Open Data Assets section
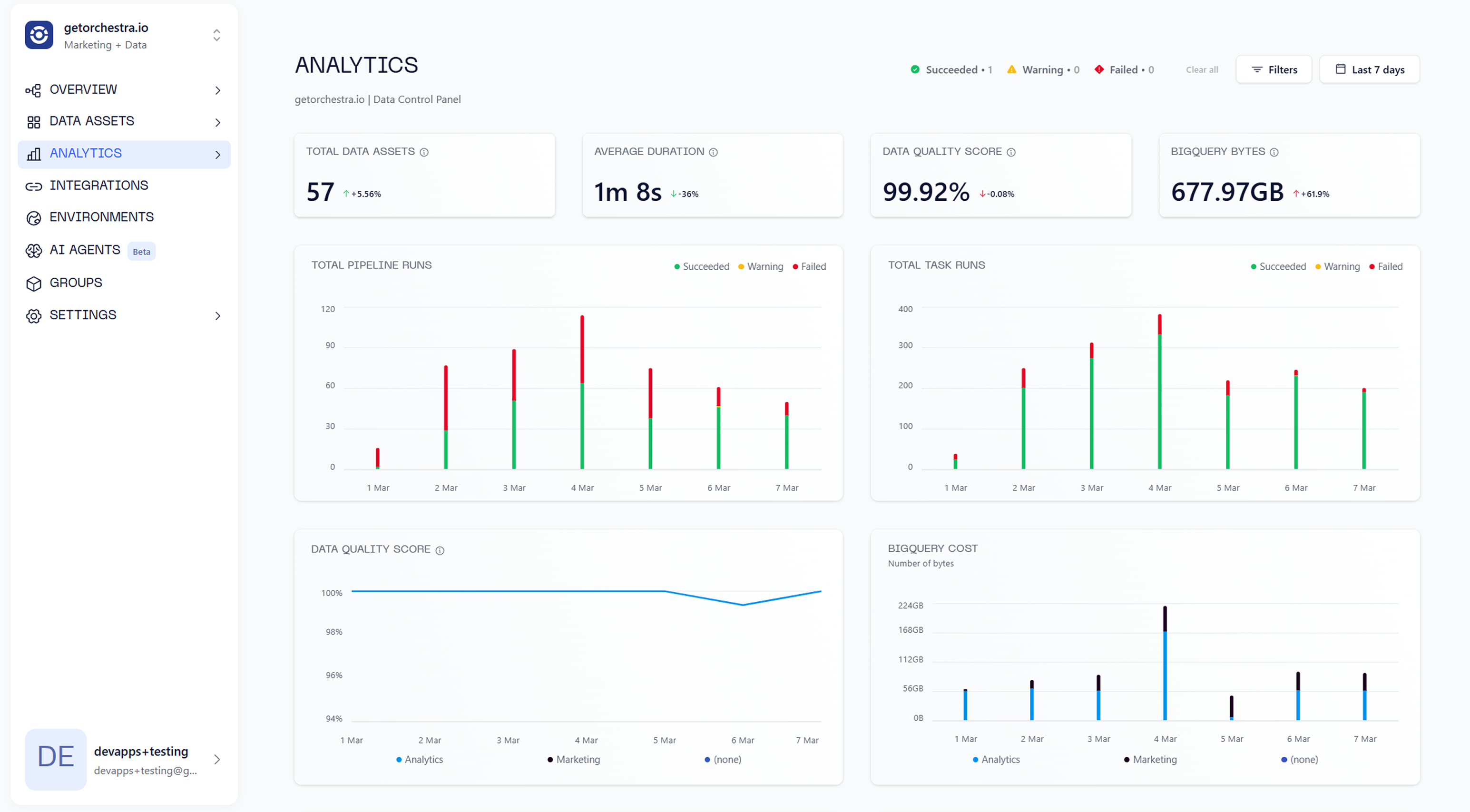The image size is (1470, 812). [x=92, y=121]
